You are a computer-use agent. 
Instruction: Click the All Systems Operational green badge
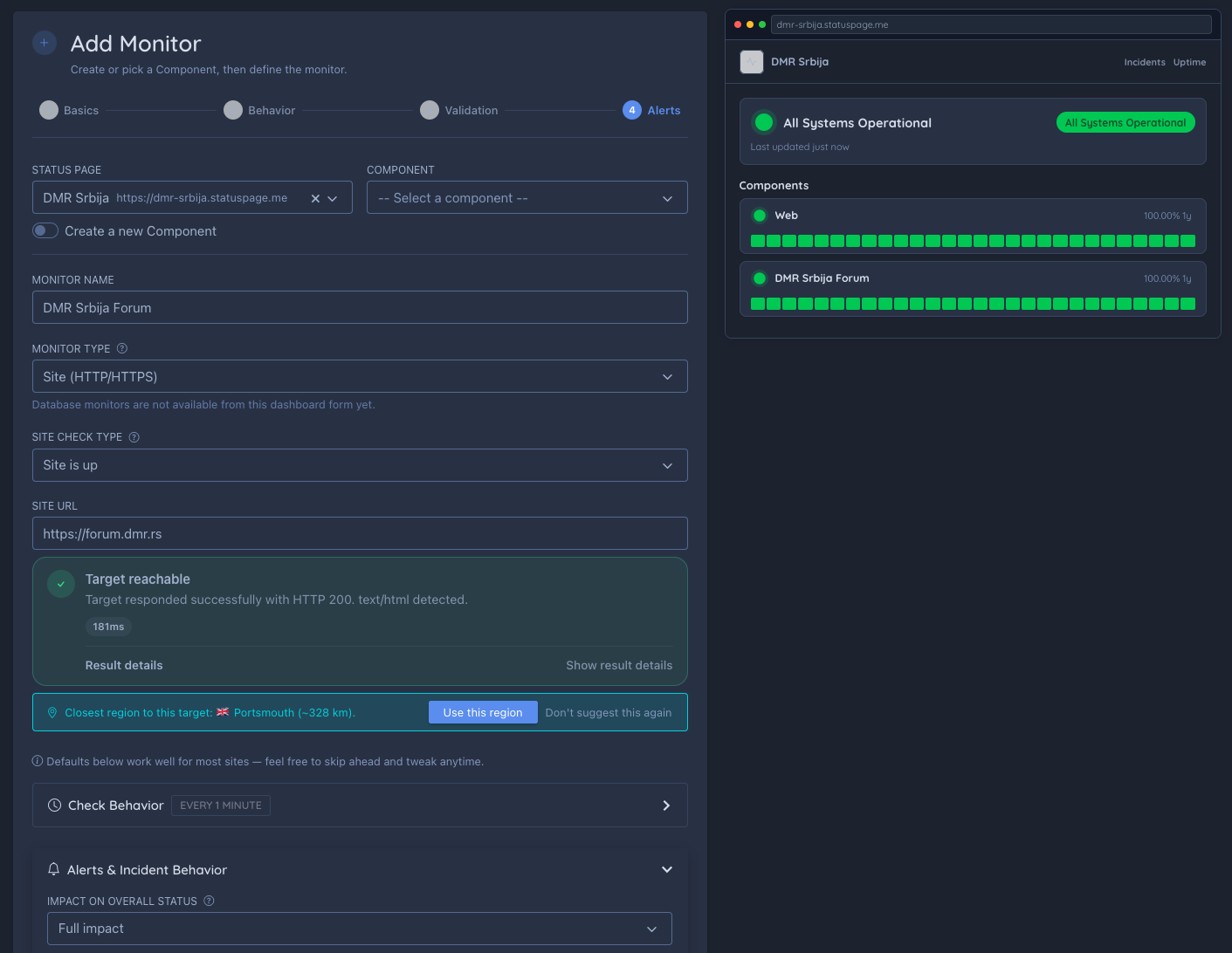(1125, 123)
